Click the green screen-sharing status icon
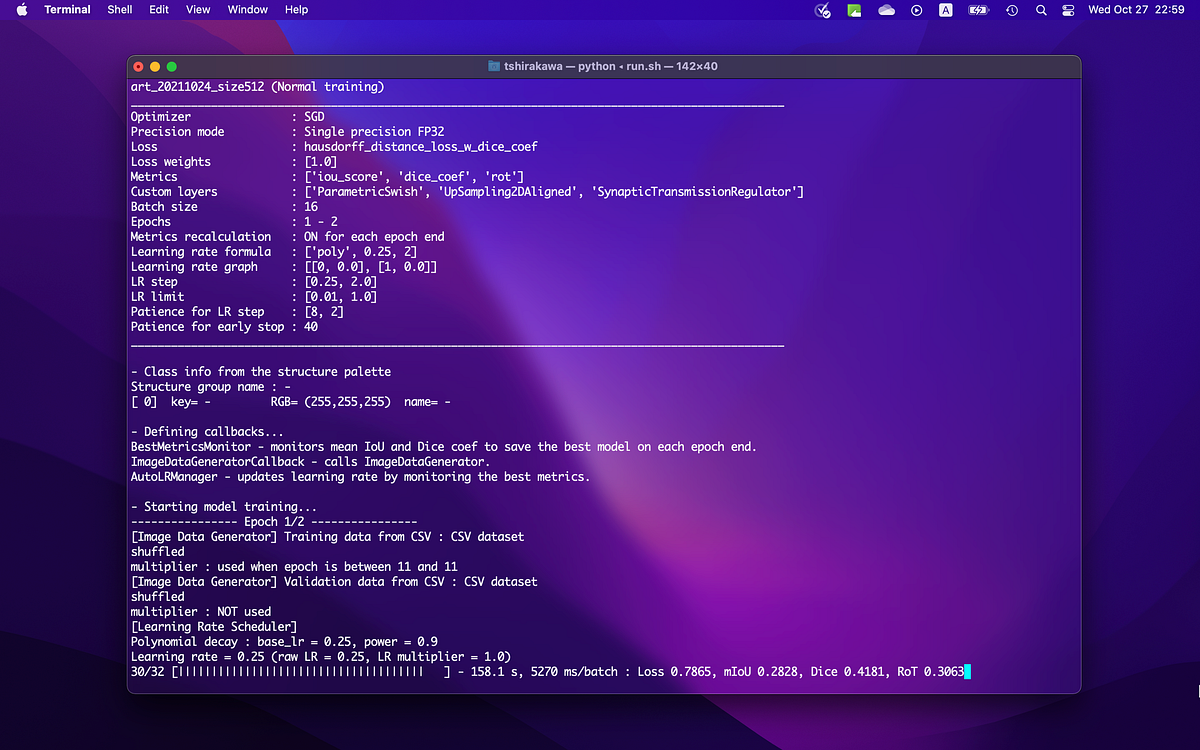The width and height of the screenshot is (1200, 750). [x=855, y=10]
